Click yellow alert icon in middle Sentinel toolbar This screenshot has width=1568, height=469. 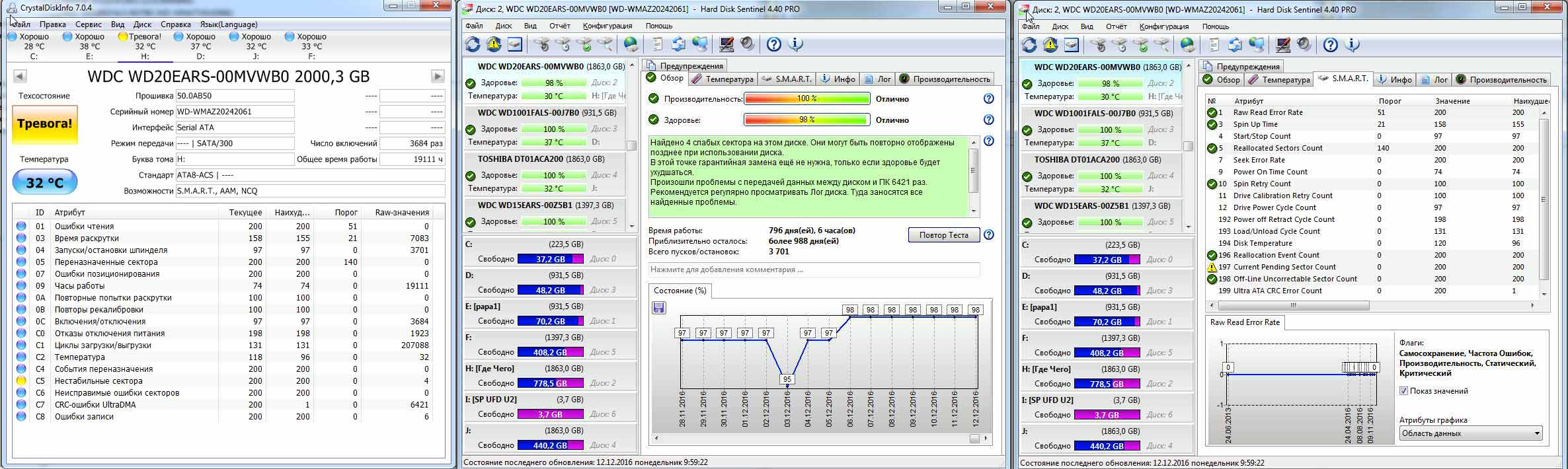(x=494, y=44)
